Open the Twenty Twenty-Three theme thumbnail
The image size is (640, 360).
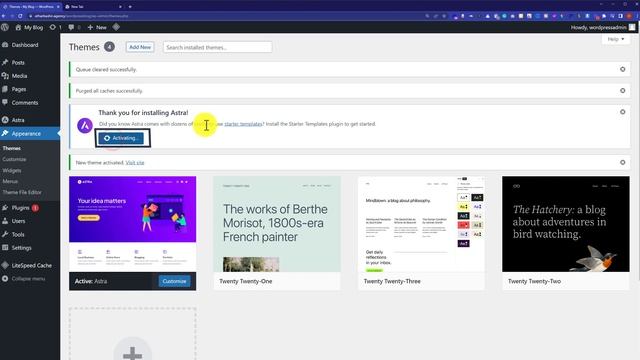click(x=421, y=224)
